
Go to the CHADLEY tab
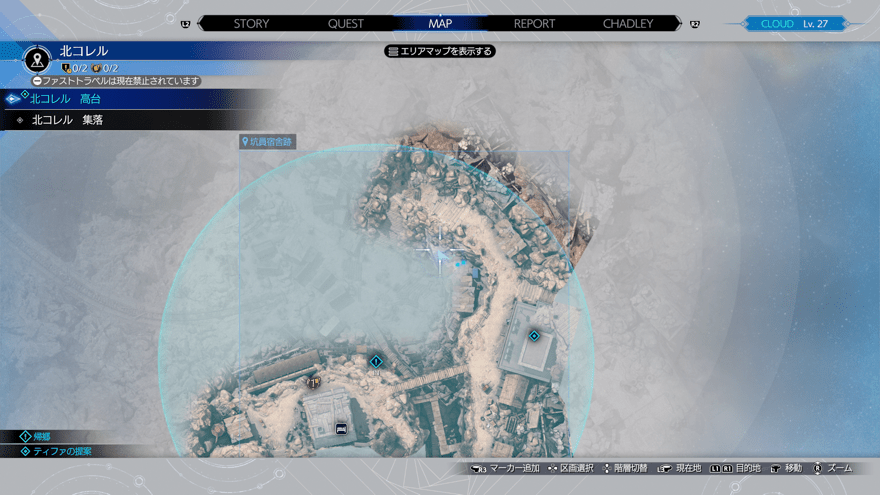click(x=628, y=23)
